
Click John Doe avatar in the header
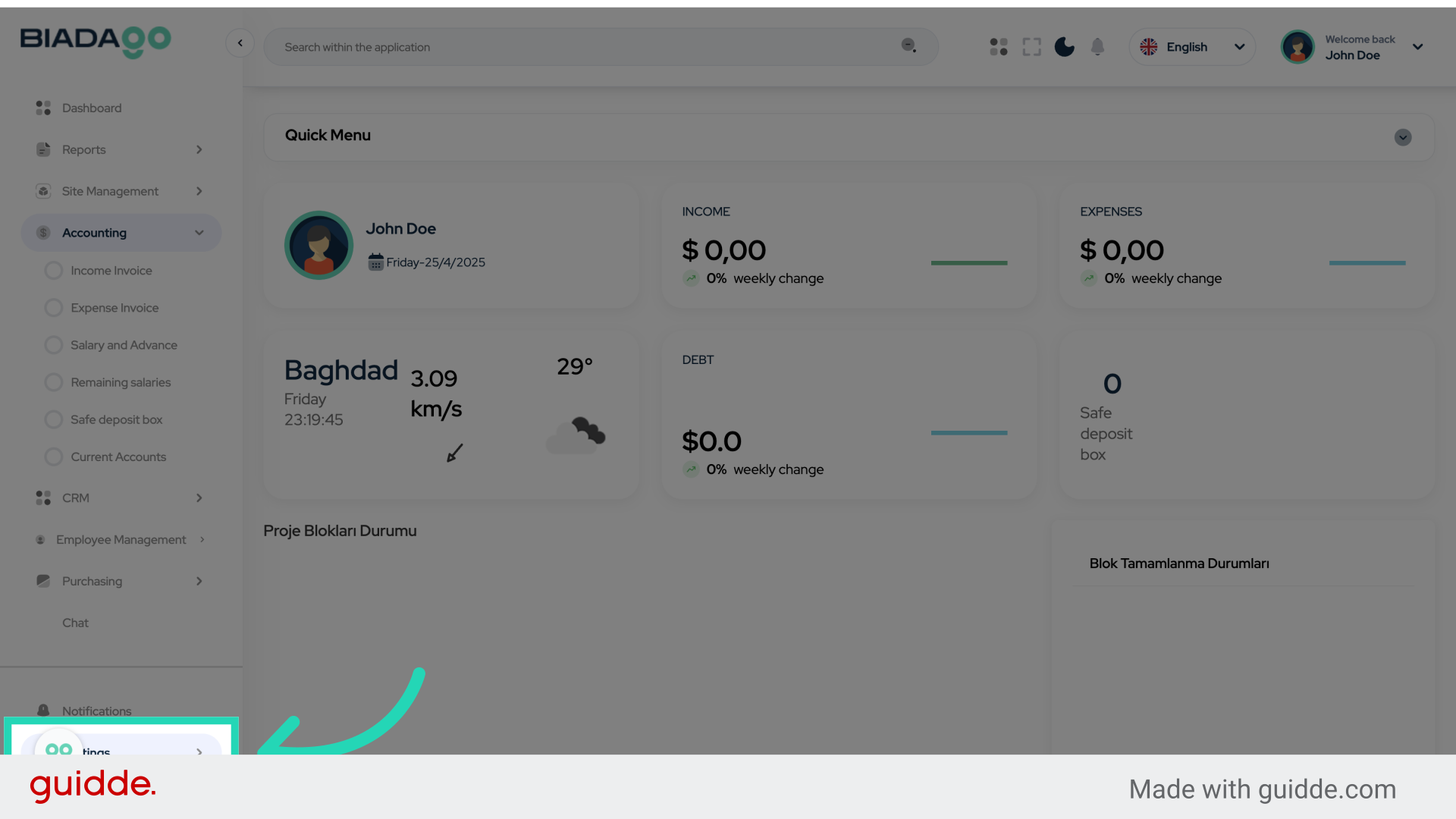click(1297, 47)
